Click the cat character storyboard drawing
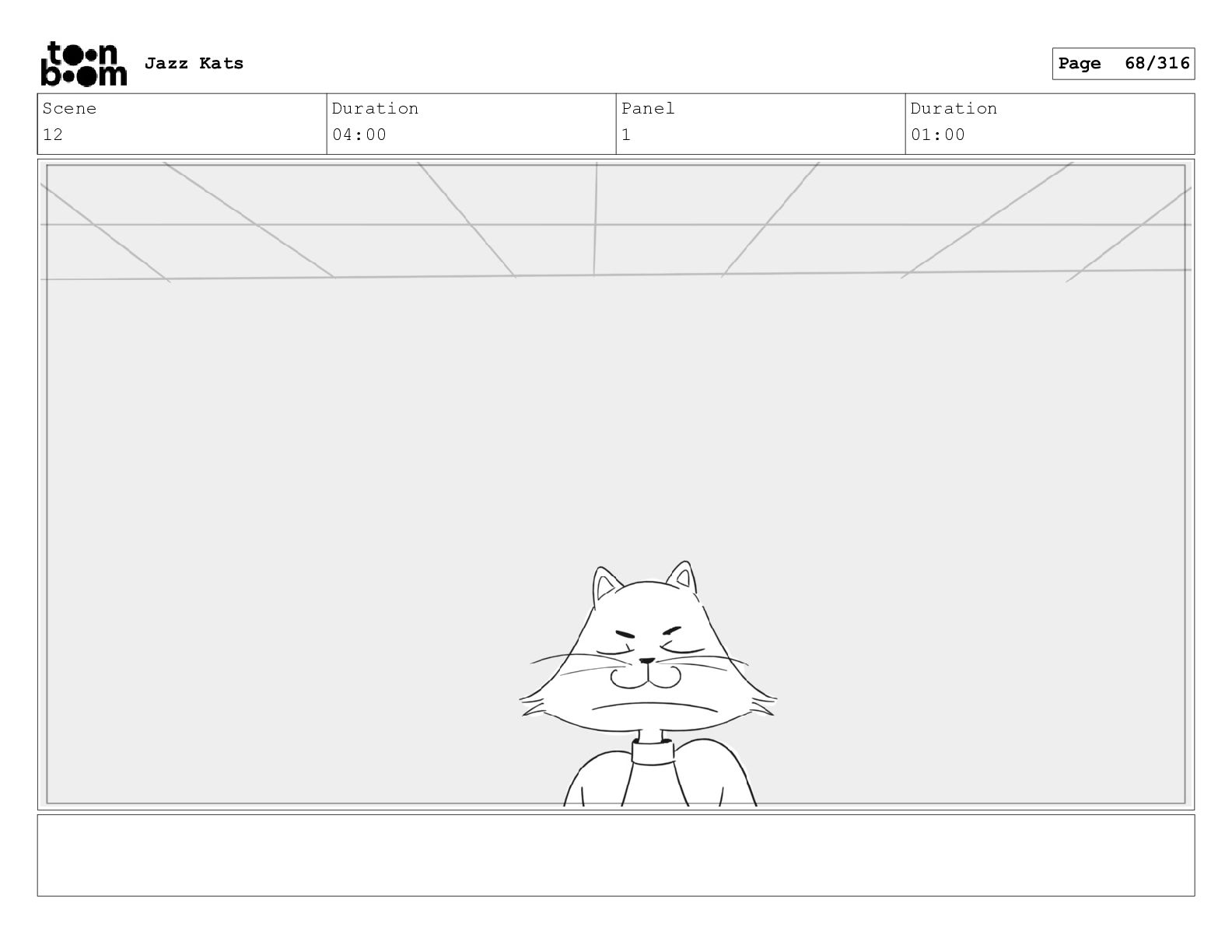The height and width of the screenshot is (952, 1232). coord(649,684)
